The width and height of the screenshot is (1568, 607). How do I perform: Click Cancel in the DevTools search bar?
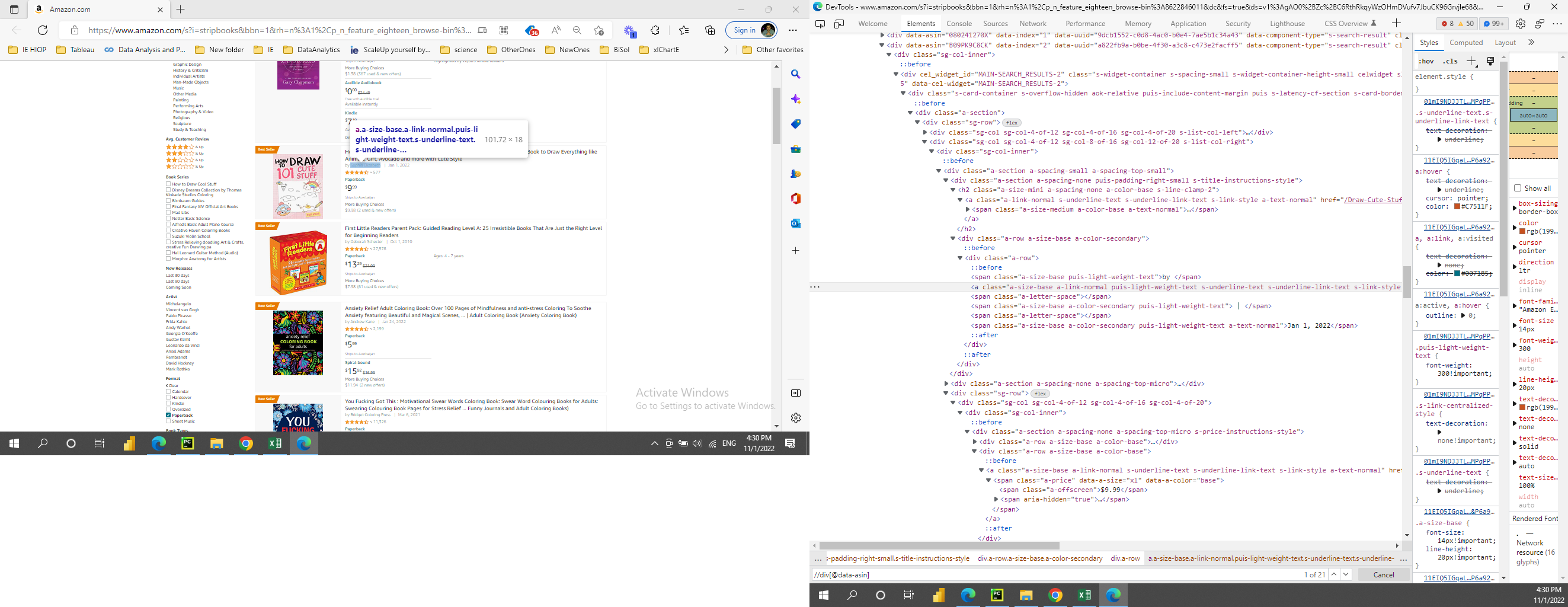click(x=1383, y=574)
